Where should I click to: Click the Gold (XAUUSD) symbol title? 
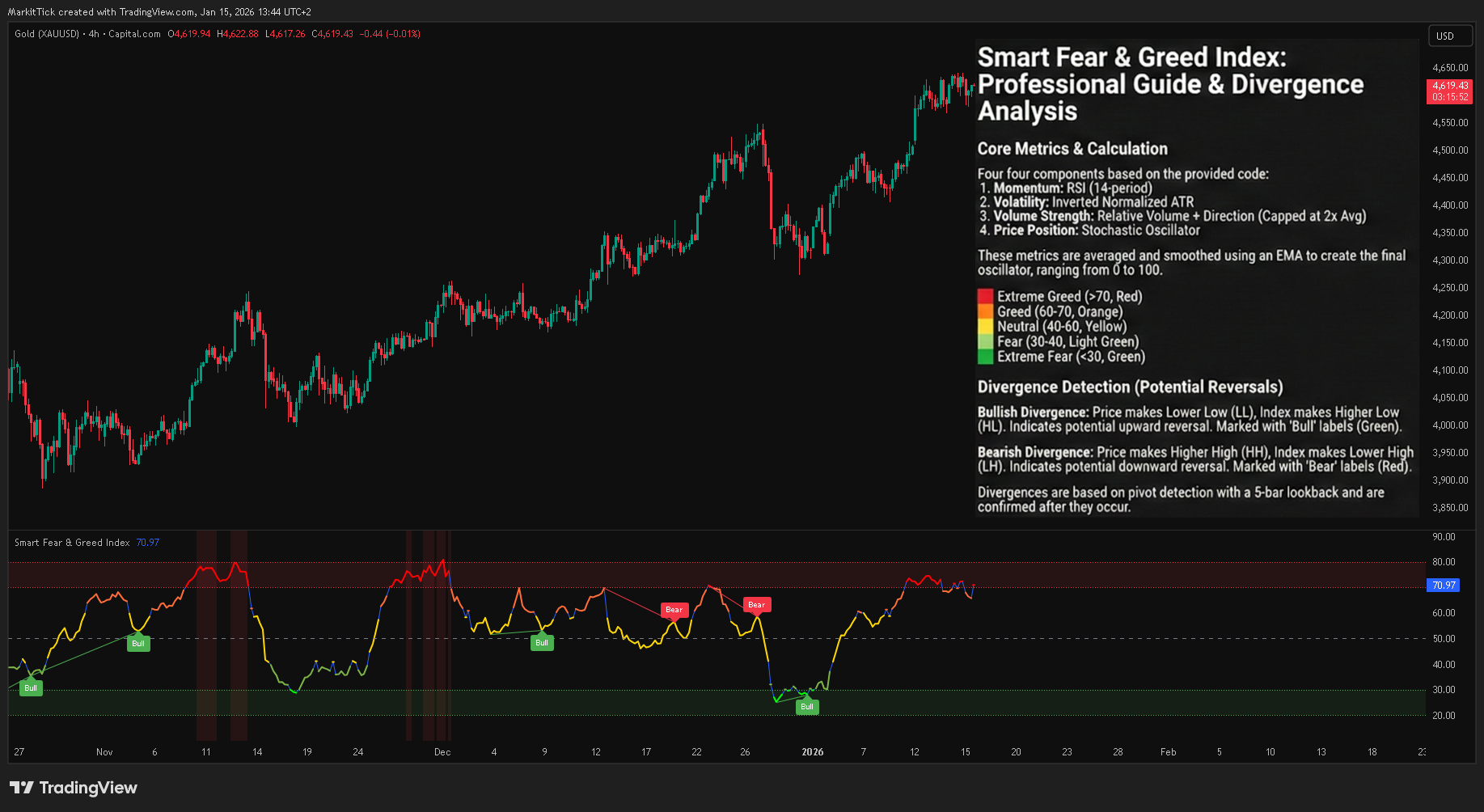coord(47,34)
